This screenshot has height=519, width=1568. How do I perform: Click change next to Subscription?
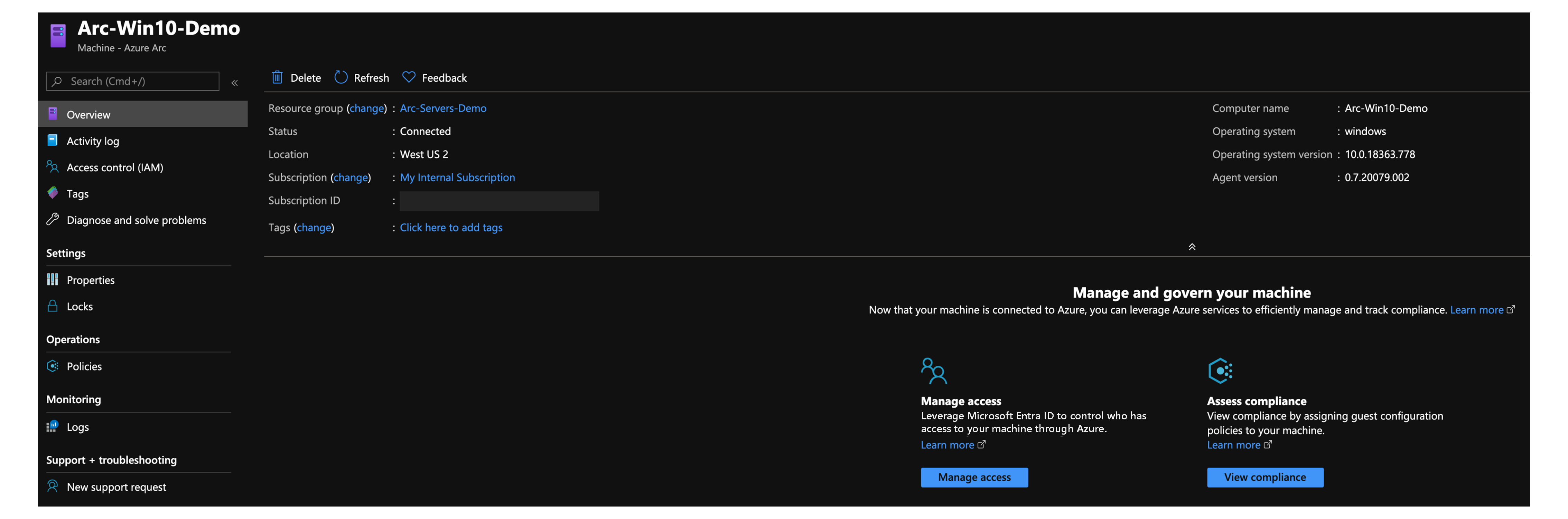[351, 177]
